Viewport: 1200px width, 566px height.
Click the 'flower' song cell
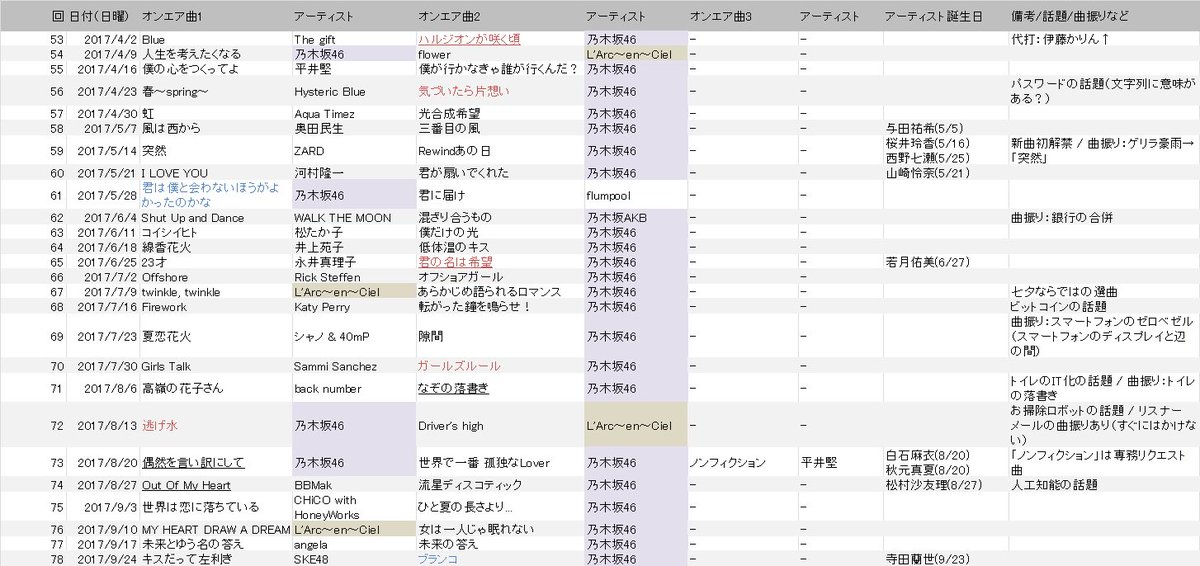click(435, 54)
